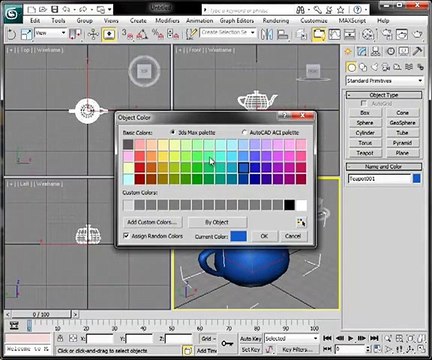Viewport: 432px width, 360px height.
Task: Open the MAXScript menu
Action: (352, 21)
